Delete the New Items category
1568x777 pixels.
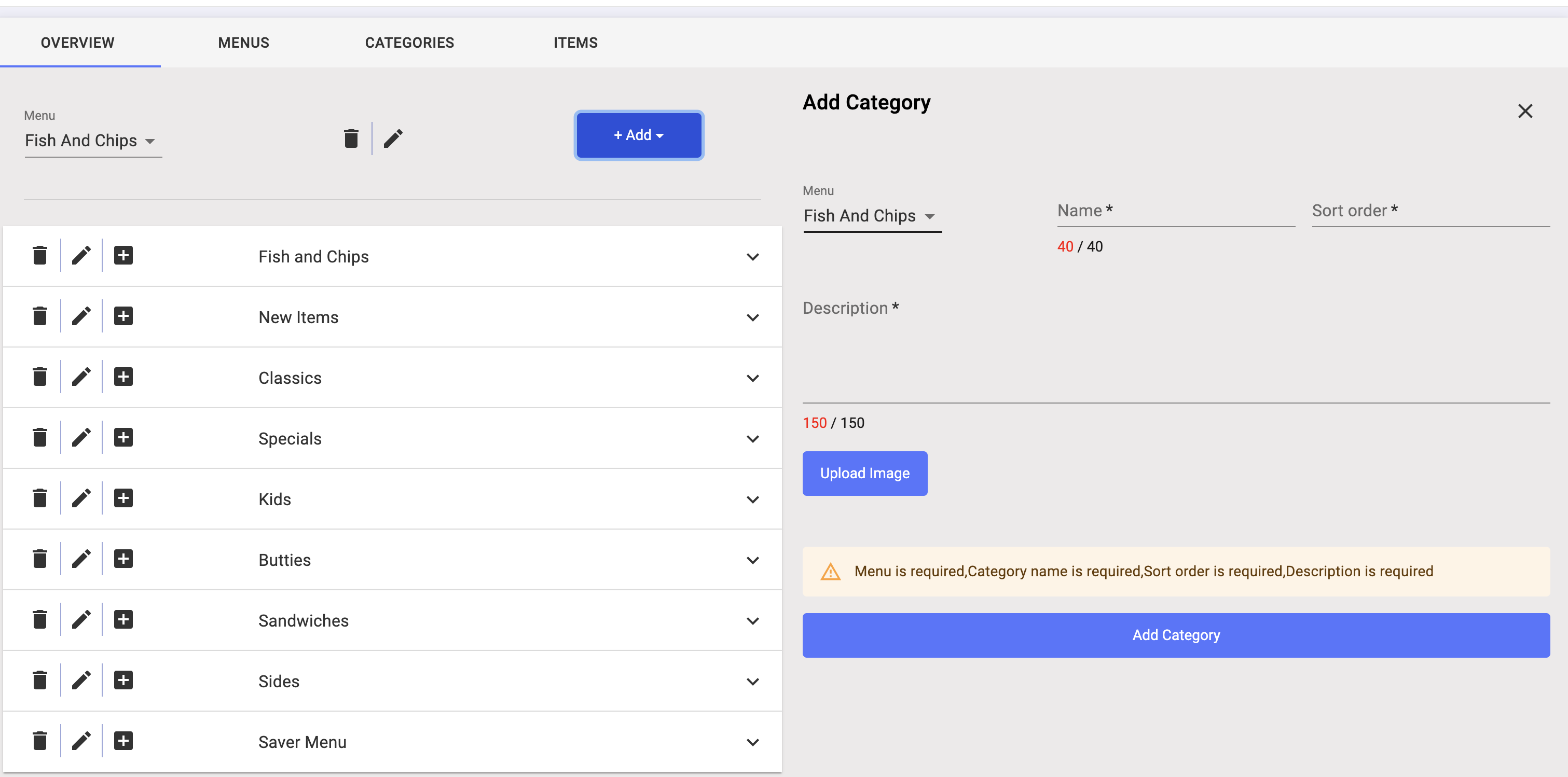point(39,316)
